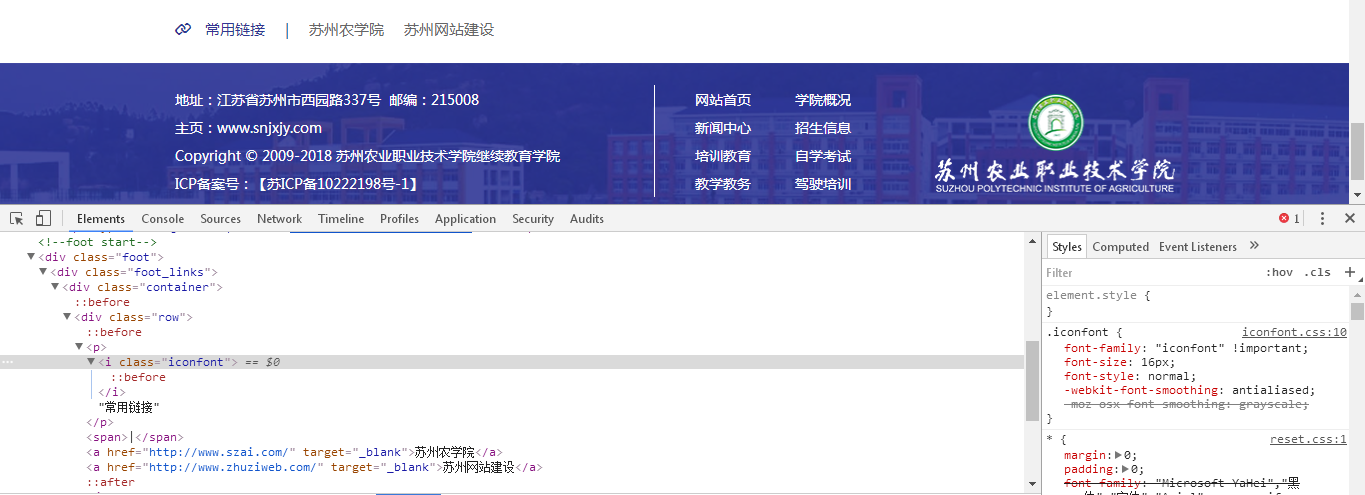The image size is (1365, 495).
Task: Select the empty span element node
Action: (135, 437)
